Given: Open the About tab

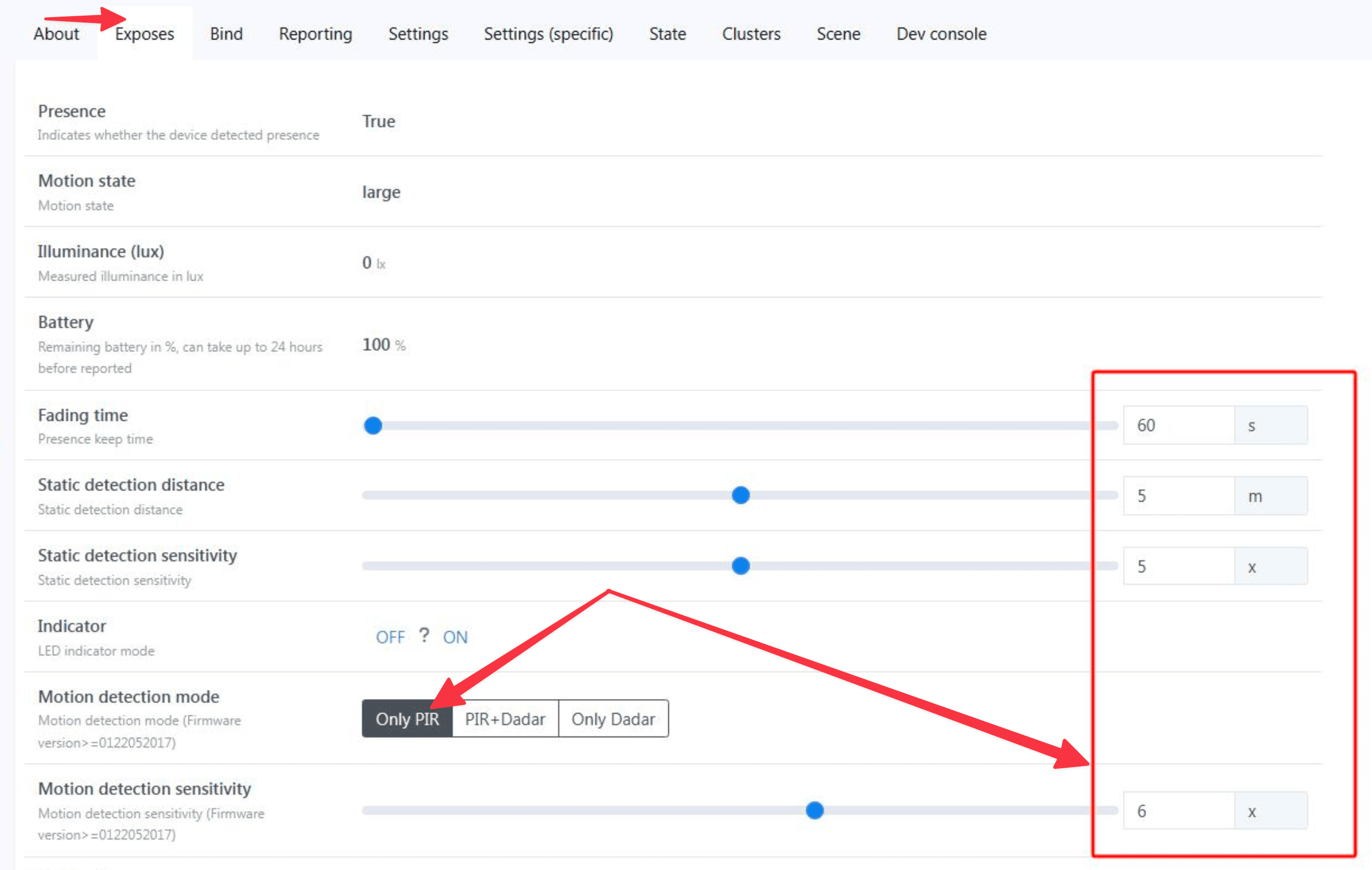Looking at the screenshot, I should click(56, 34).
